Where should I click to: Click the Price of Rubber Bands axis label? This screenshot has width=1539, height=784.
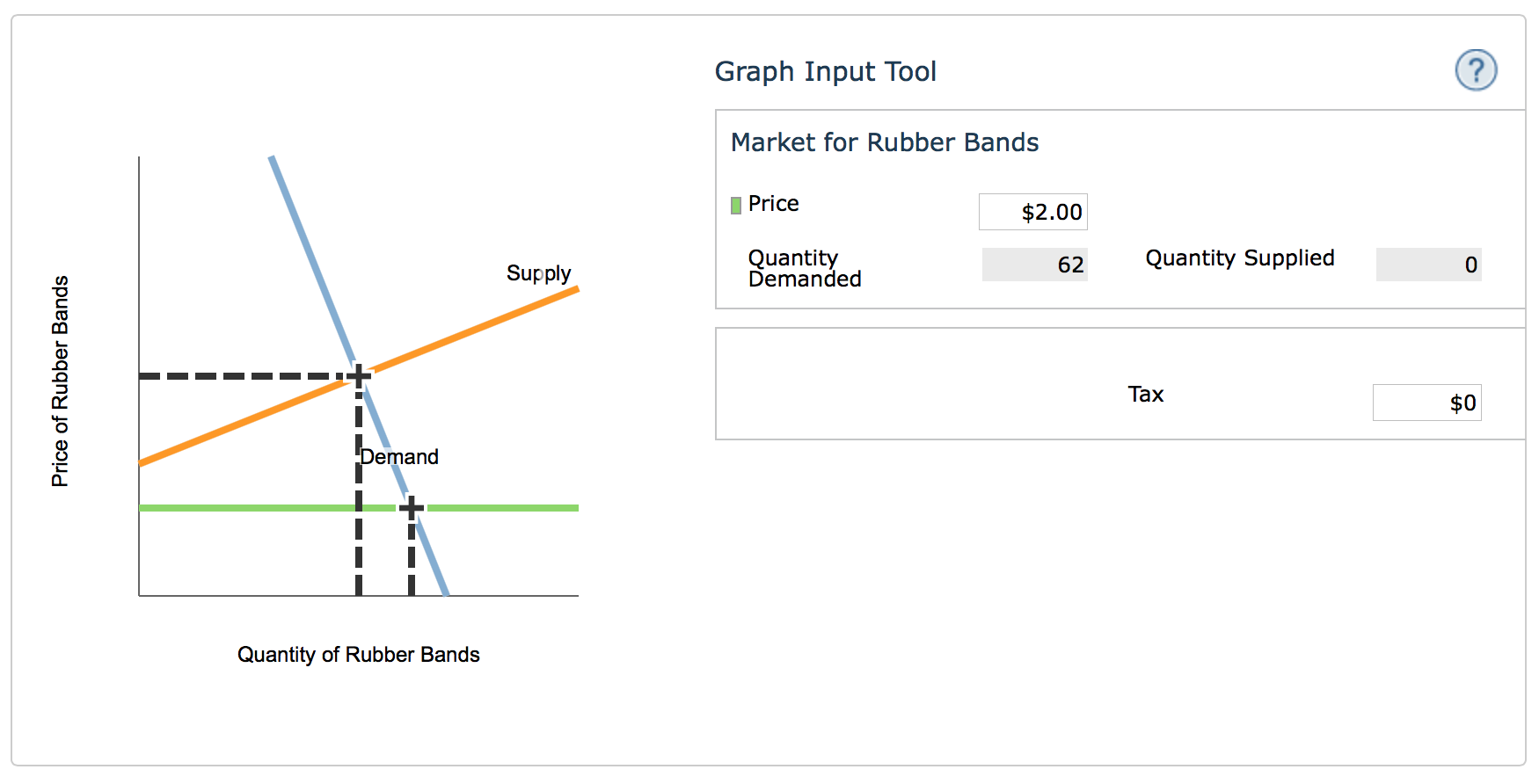coord(60,381)
